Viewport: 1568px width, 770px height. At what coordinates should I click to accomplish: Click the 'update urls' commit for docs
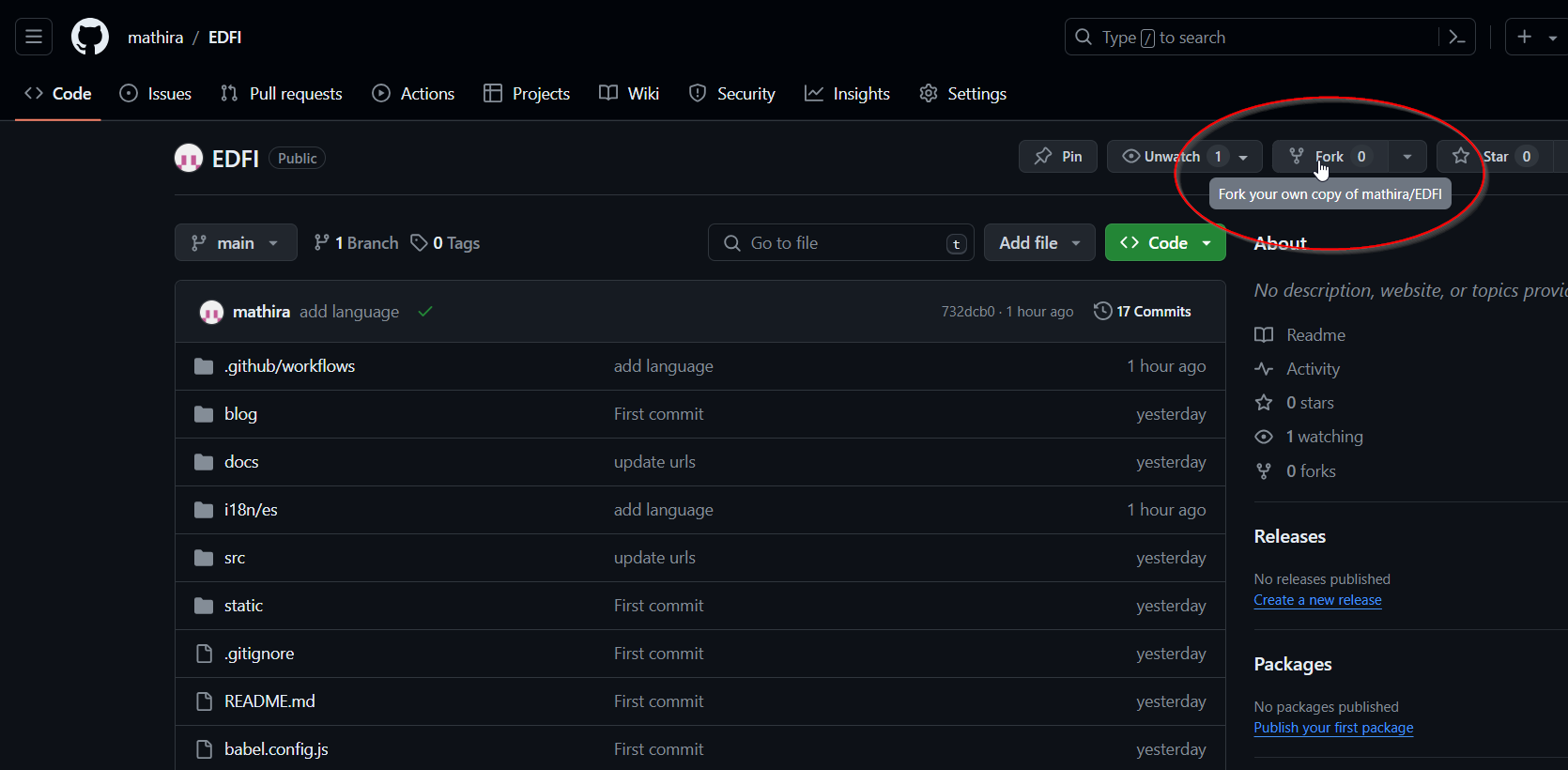point(654,462)
